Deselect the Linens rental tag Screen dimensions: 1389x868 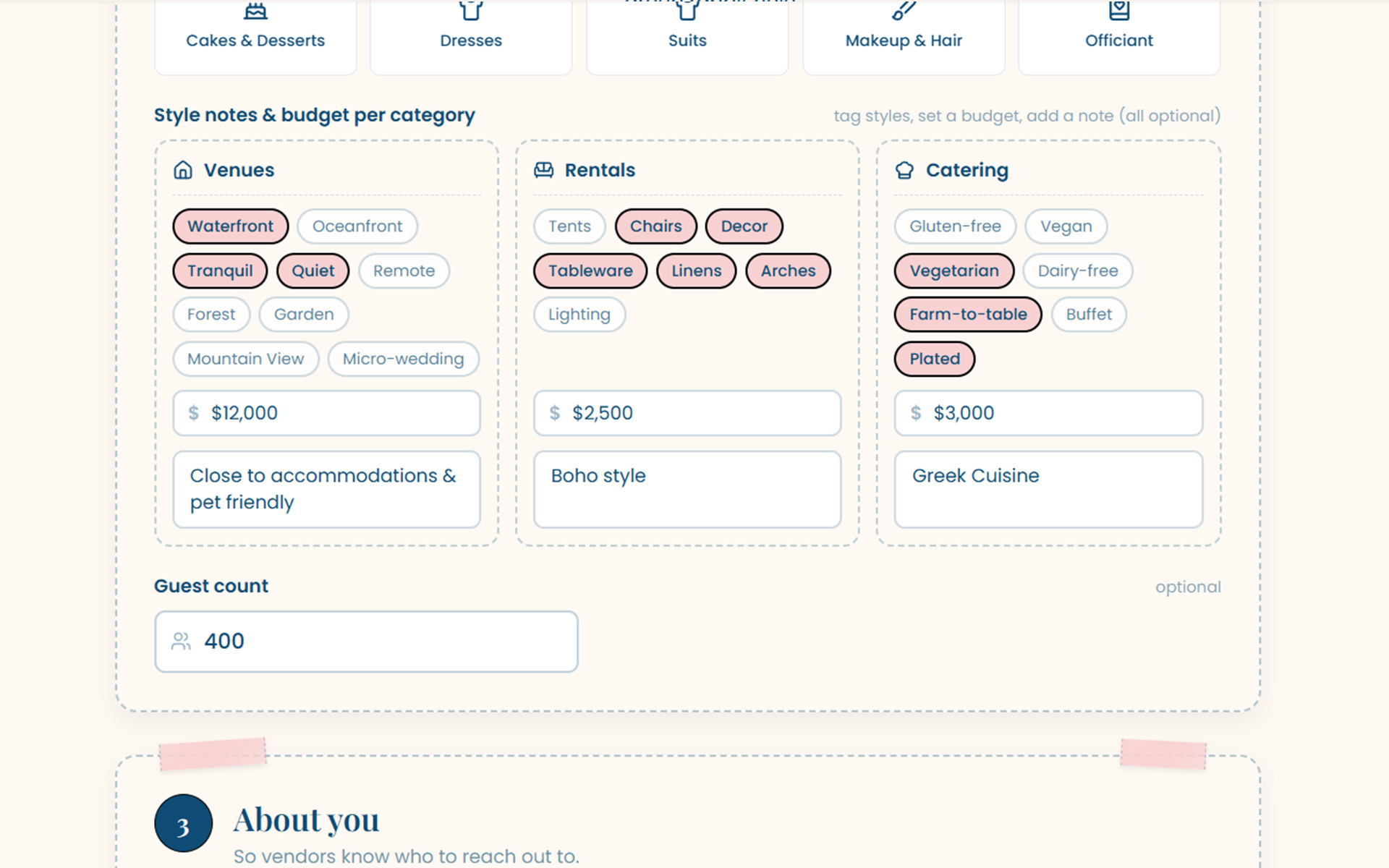697,271
